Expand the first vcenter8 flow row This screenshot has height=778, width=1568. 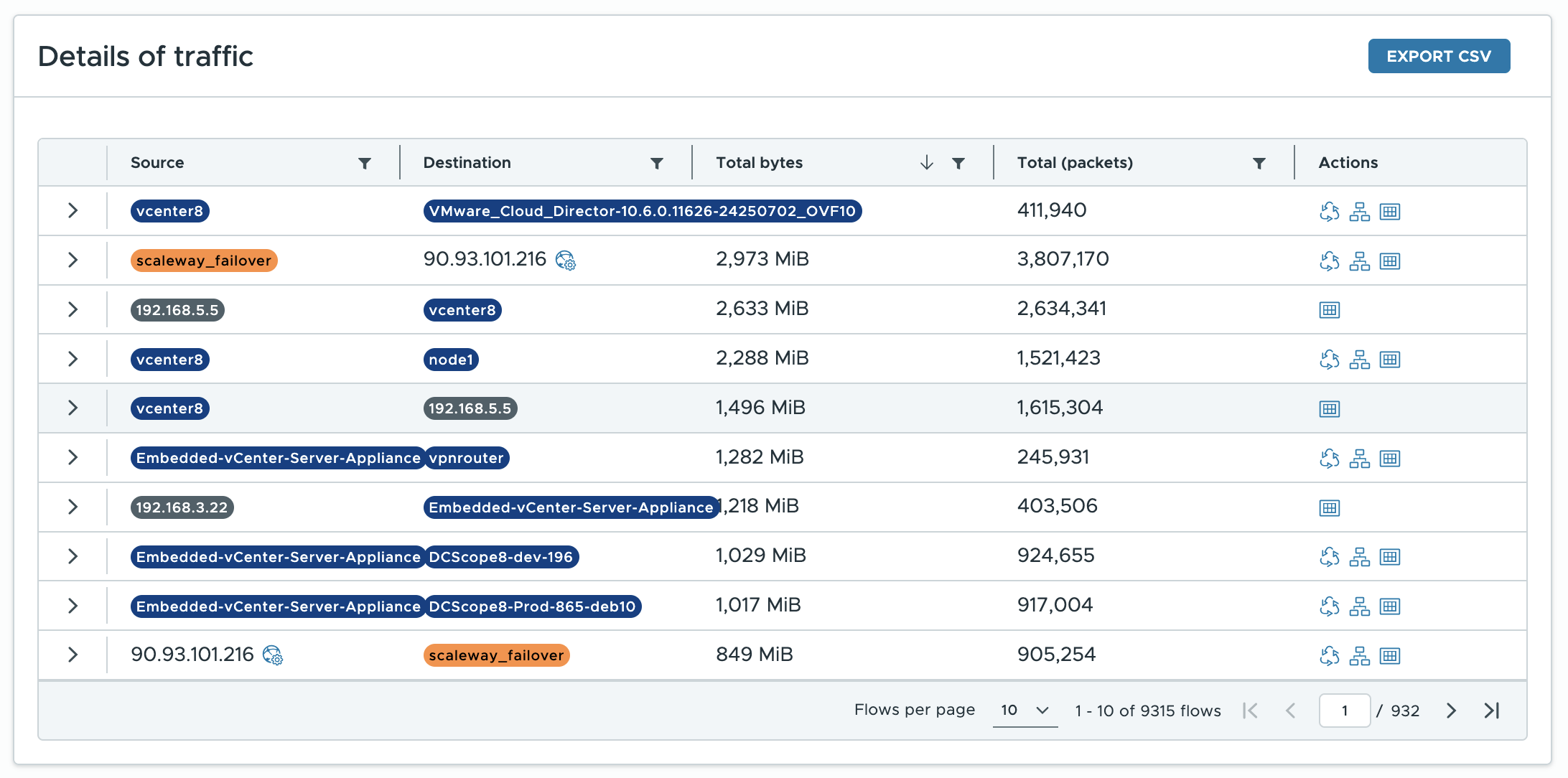73,210
